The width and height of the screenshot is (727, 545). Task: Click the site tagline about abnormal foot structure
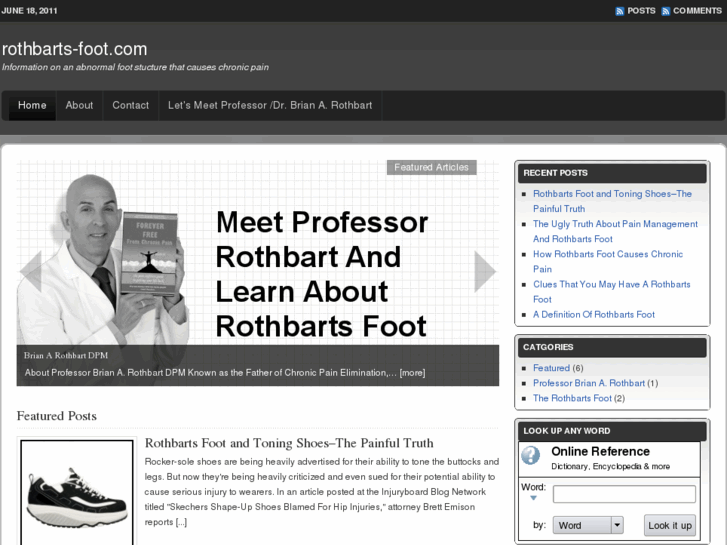click(x=135, y=67)
